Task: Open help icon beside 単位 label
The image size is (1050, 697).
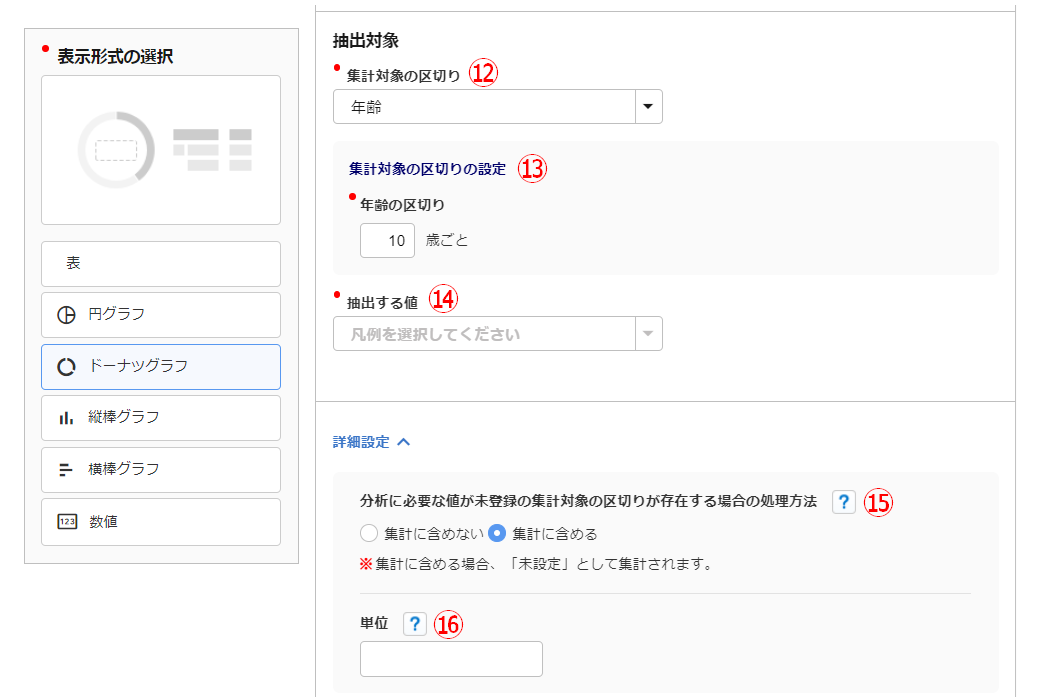Action: pos(414,624)
